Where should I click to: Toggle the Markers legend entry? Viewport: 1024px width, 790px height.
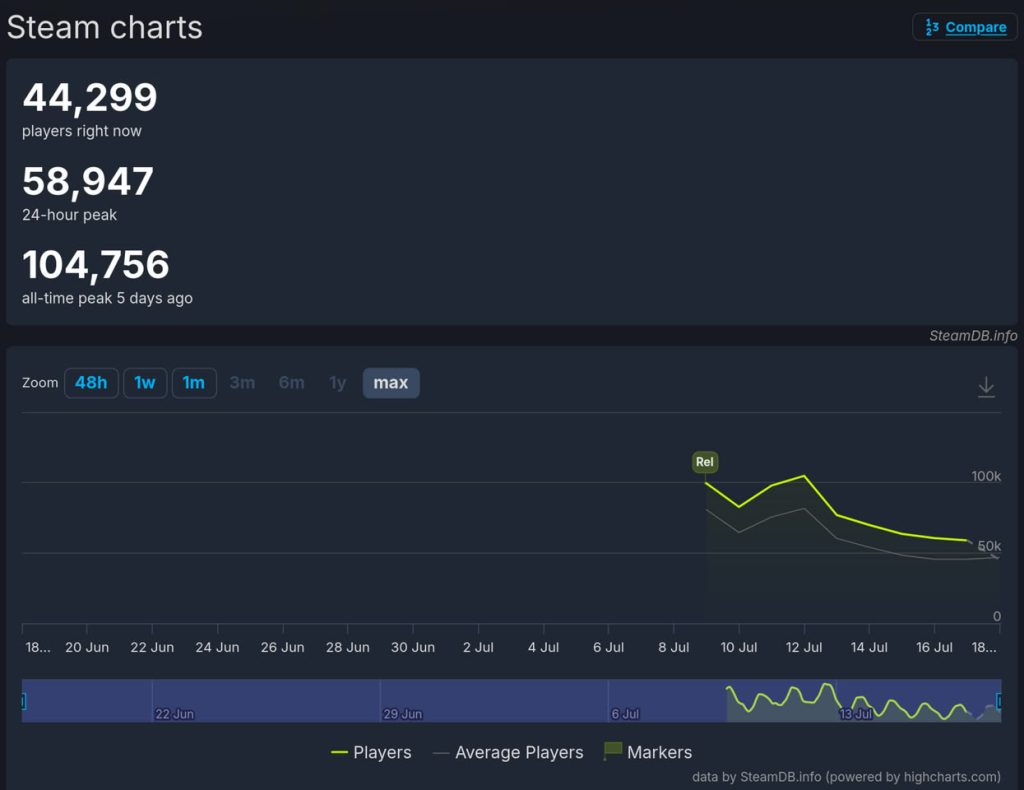648,752
